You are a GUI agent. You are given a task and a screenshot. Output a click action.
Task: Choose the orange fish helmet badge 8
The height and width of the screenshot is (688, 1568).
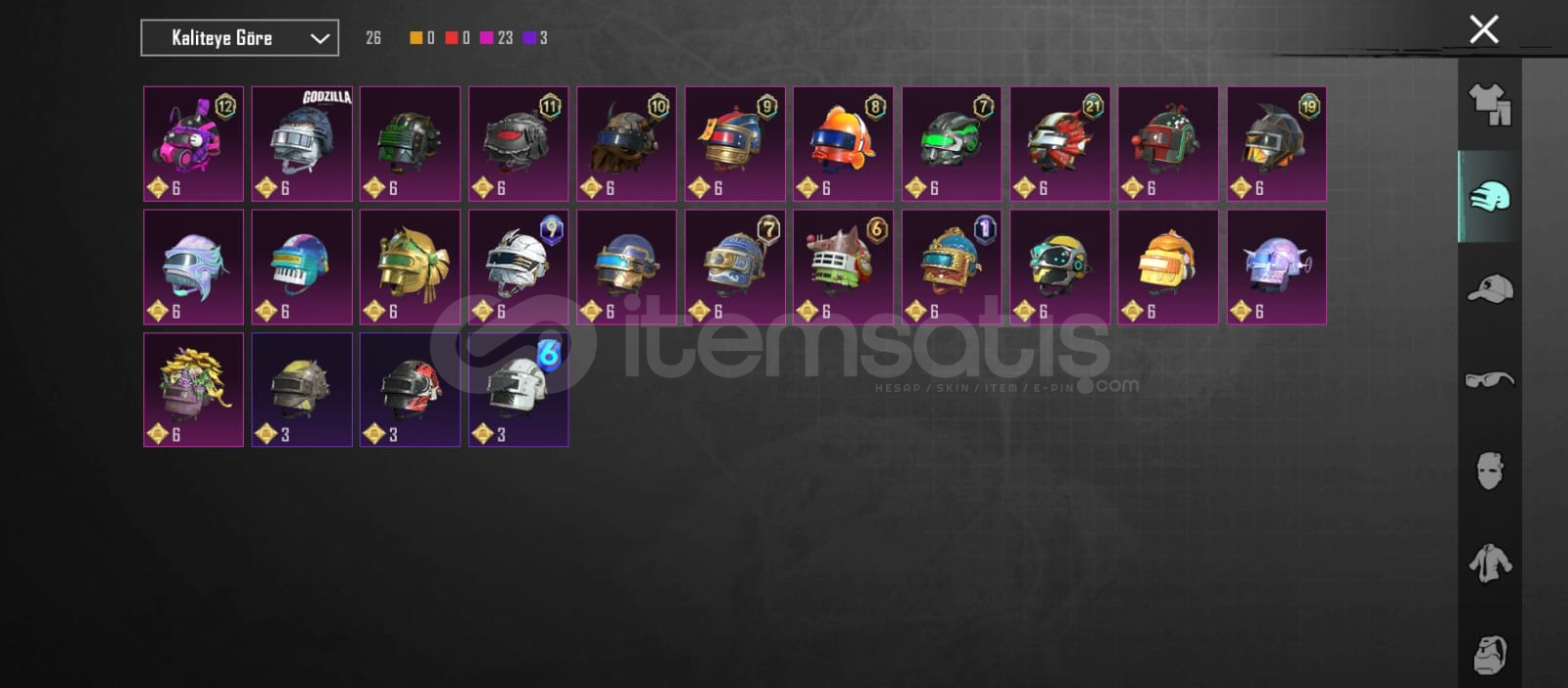pyautogui.click(x=843, y=144)
